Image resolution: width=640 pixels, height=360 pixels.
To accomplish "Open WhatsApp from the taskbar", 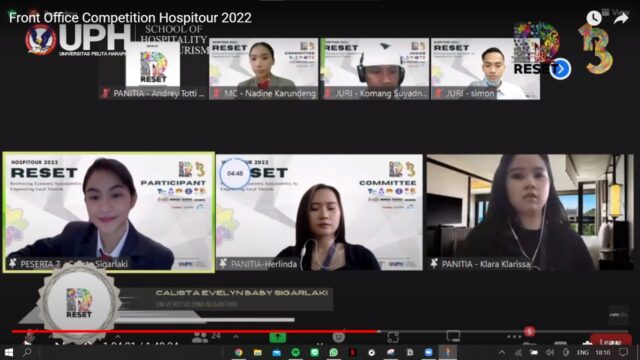I will pos(333,352).
